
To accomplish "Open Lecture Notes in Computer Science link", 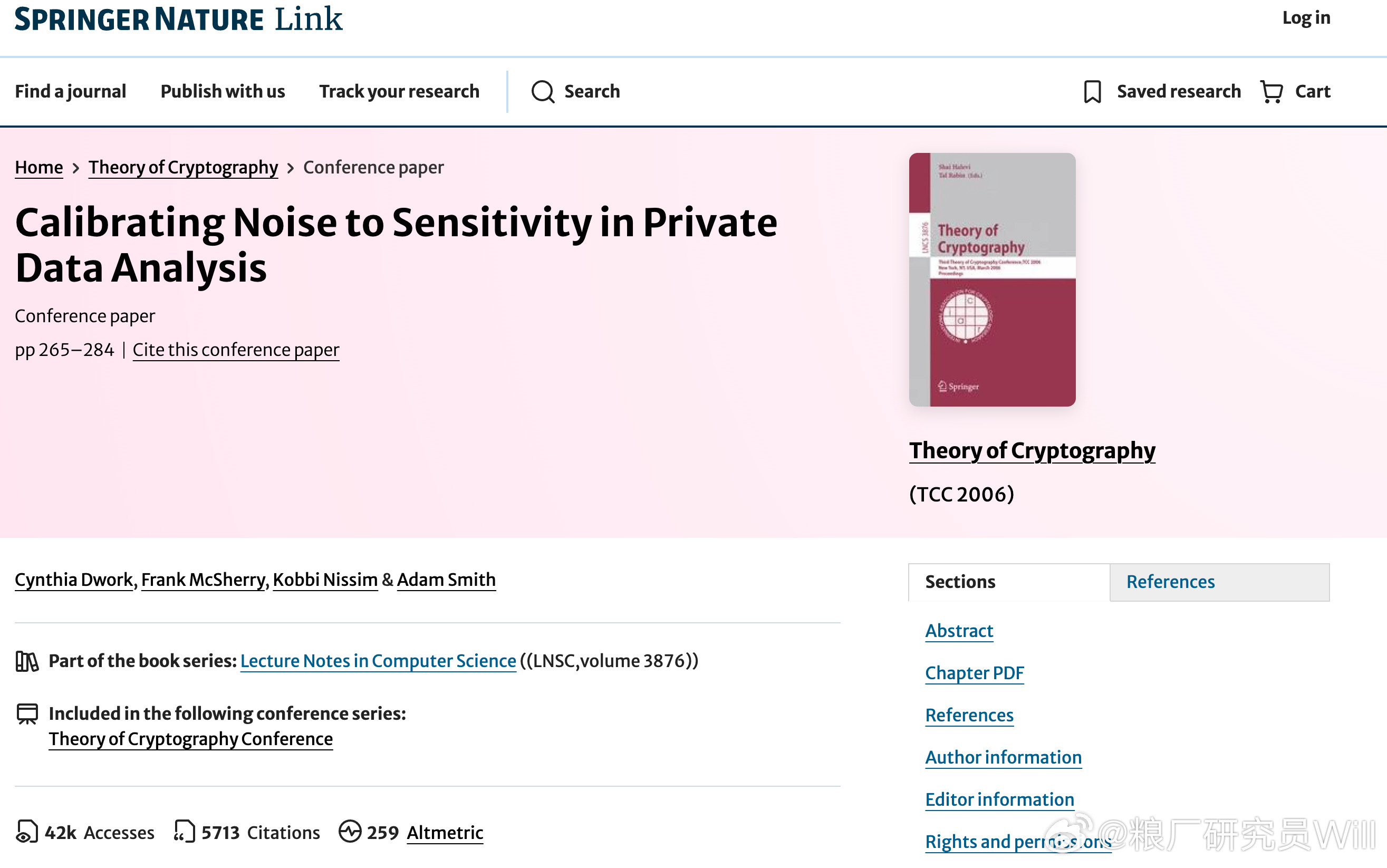I will pos(378,661).
